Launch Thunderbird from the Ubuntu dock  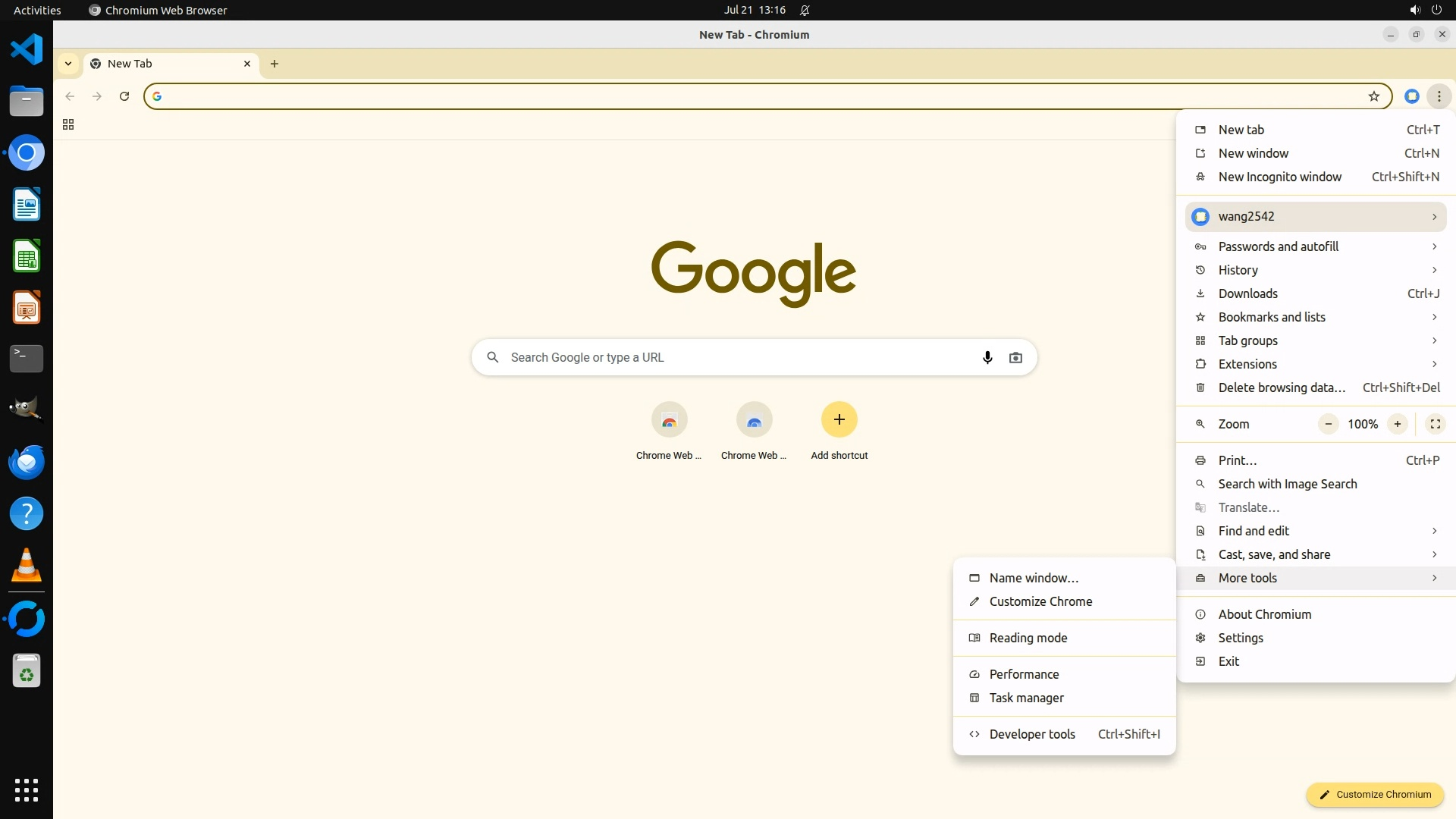[x=27, y=462]
